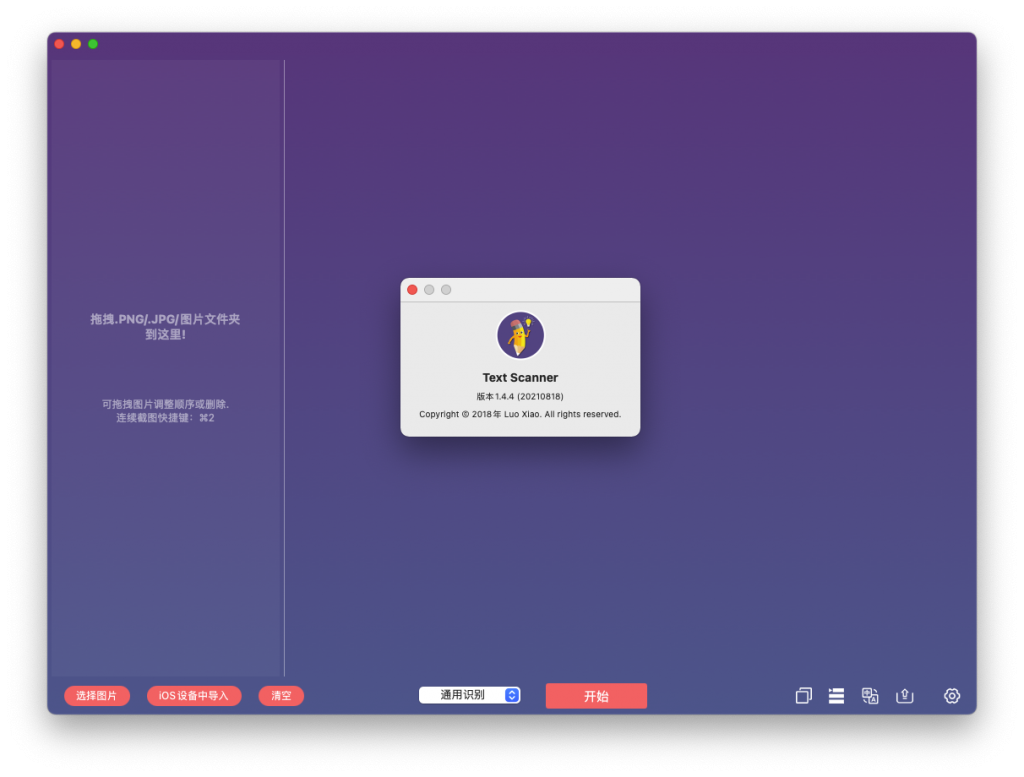
Task: Minimize the main window with yellow button
Action: tap(76, 44)
